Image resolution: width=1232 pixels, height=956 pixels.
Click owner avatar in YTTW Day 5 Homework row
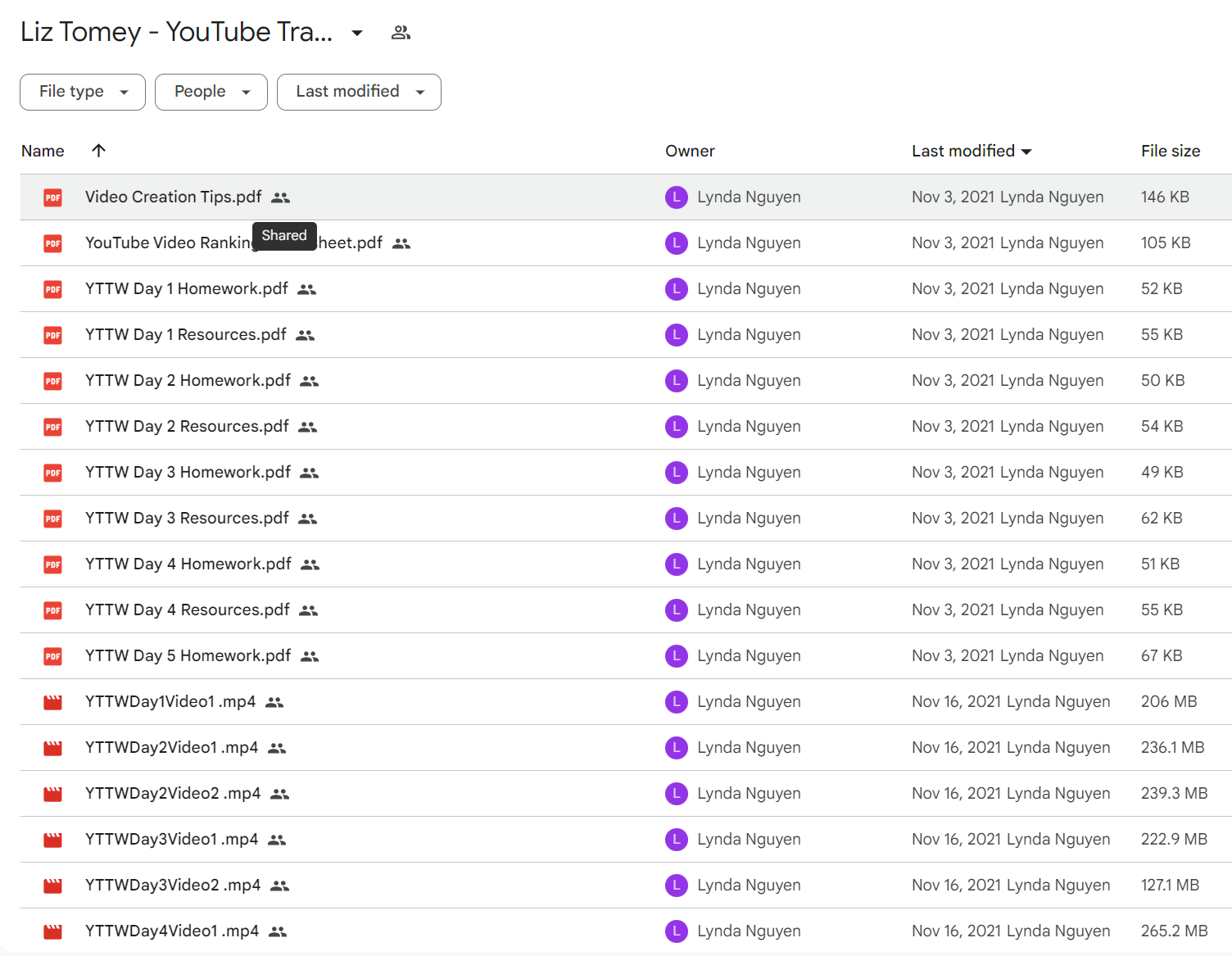[677, 656]
